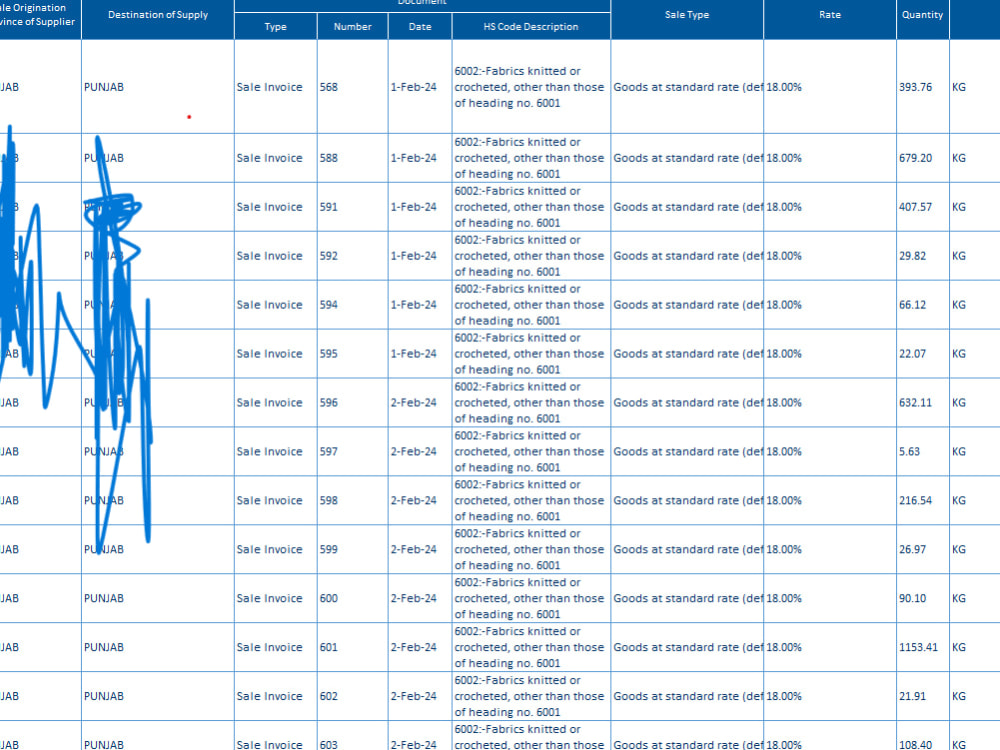The width and height of the screenshot is (1000, 750).
Task: Click the Rate column header
Action: pyautogui.click(x=830, y=15)
